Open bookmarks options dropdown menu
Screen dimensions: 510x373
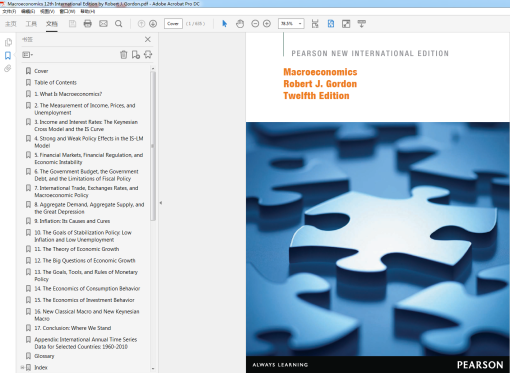[27, 55]
